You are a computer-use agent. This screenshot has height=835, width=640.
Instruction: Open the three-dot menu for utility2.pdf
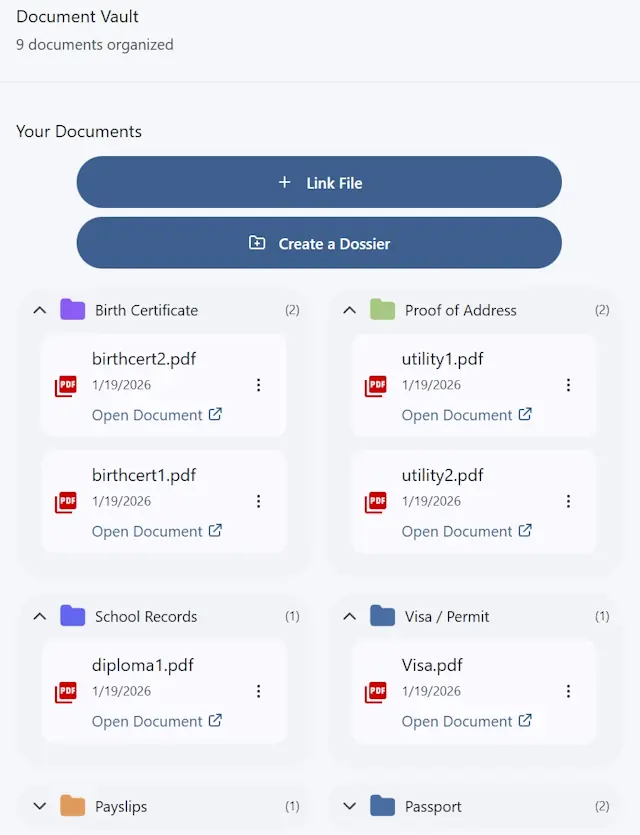tap(569, 501)
